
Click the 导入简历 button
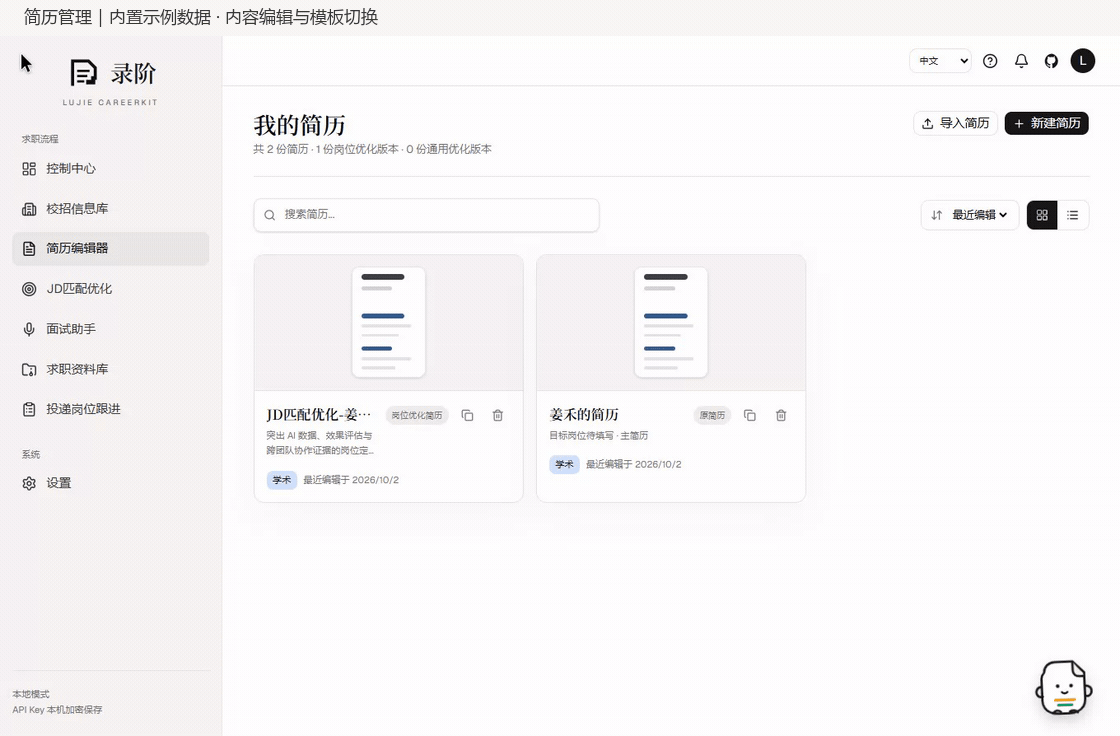click(x=955, y=123)
